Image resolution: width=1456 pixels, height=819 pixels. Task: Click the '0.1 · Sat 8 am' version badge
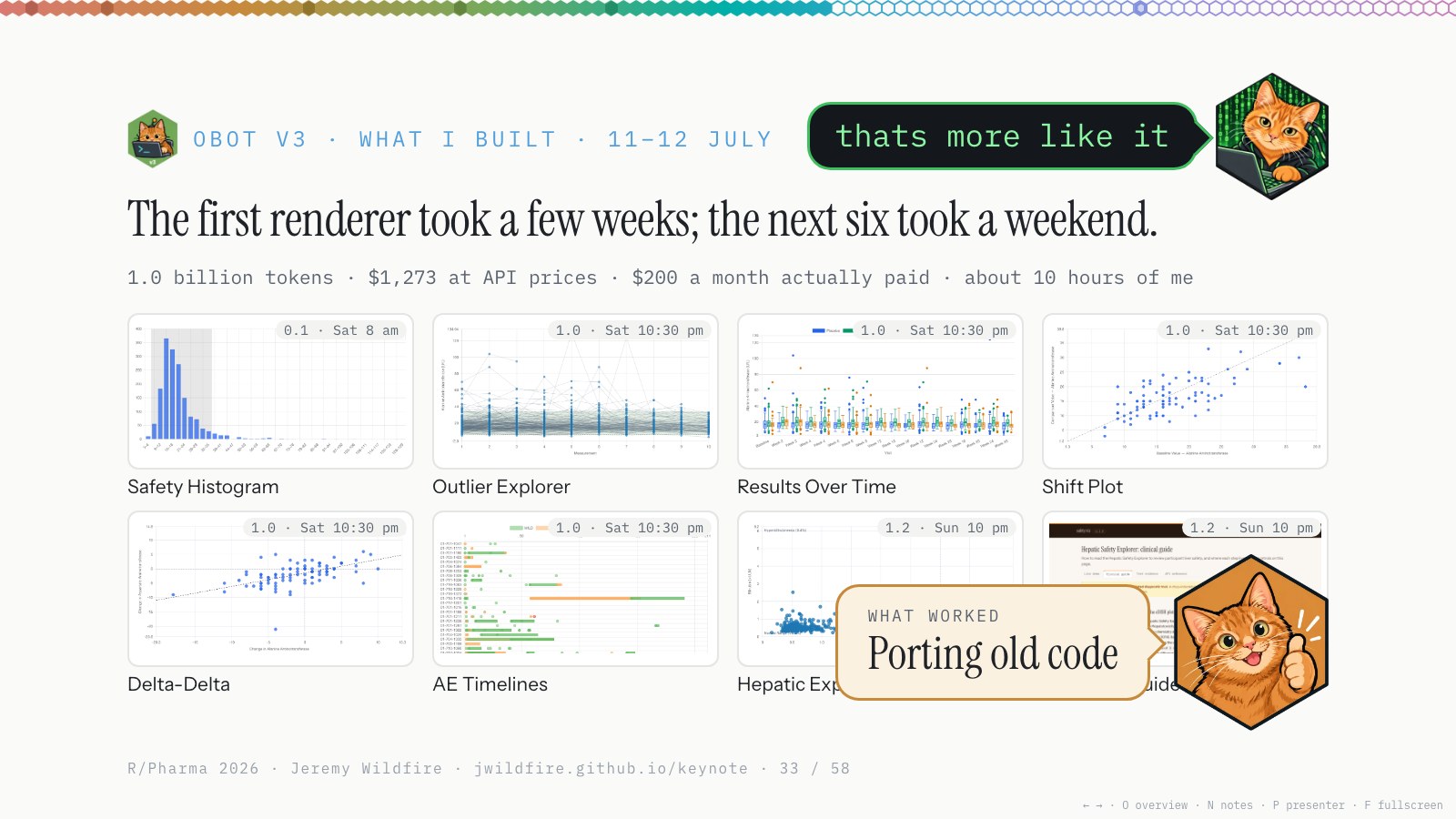pyautogui.click(x=341, y=330)
